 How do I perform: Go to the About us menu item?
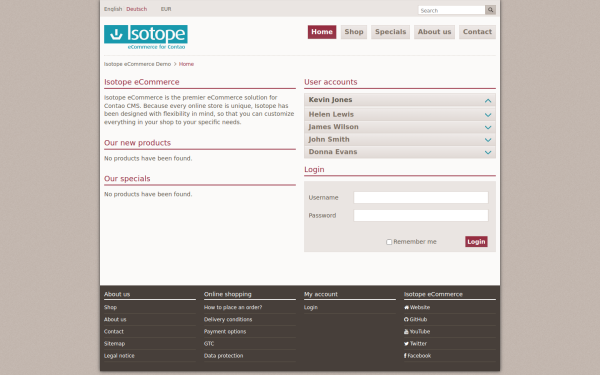click(x=434, y=32)
